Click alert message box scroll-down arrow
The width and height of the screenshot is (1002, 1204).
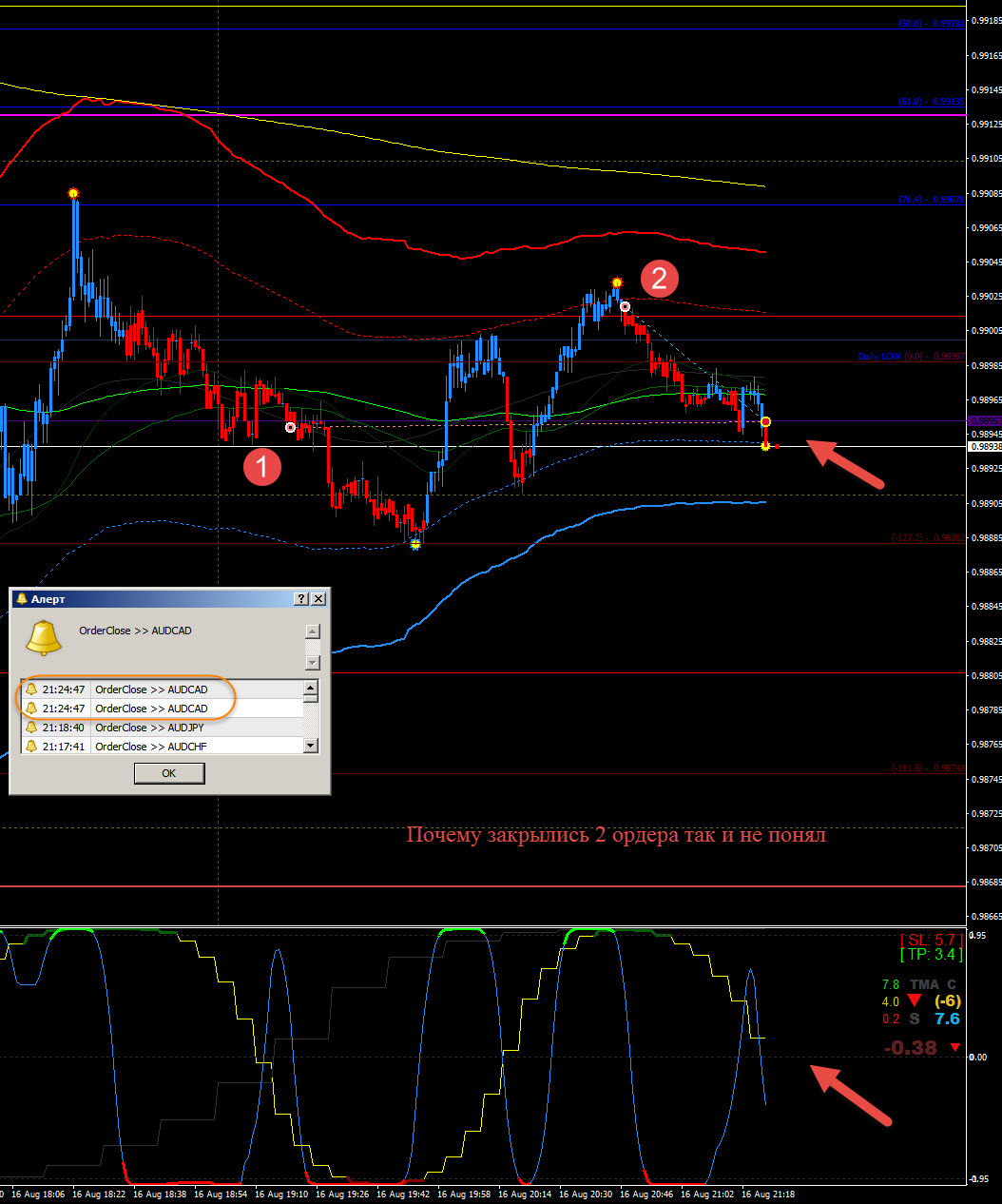pyautogui.click(x=313, y=663)
